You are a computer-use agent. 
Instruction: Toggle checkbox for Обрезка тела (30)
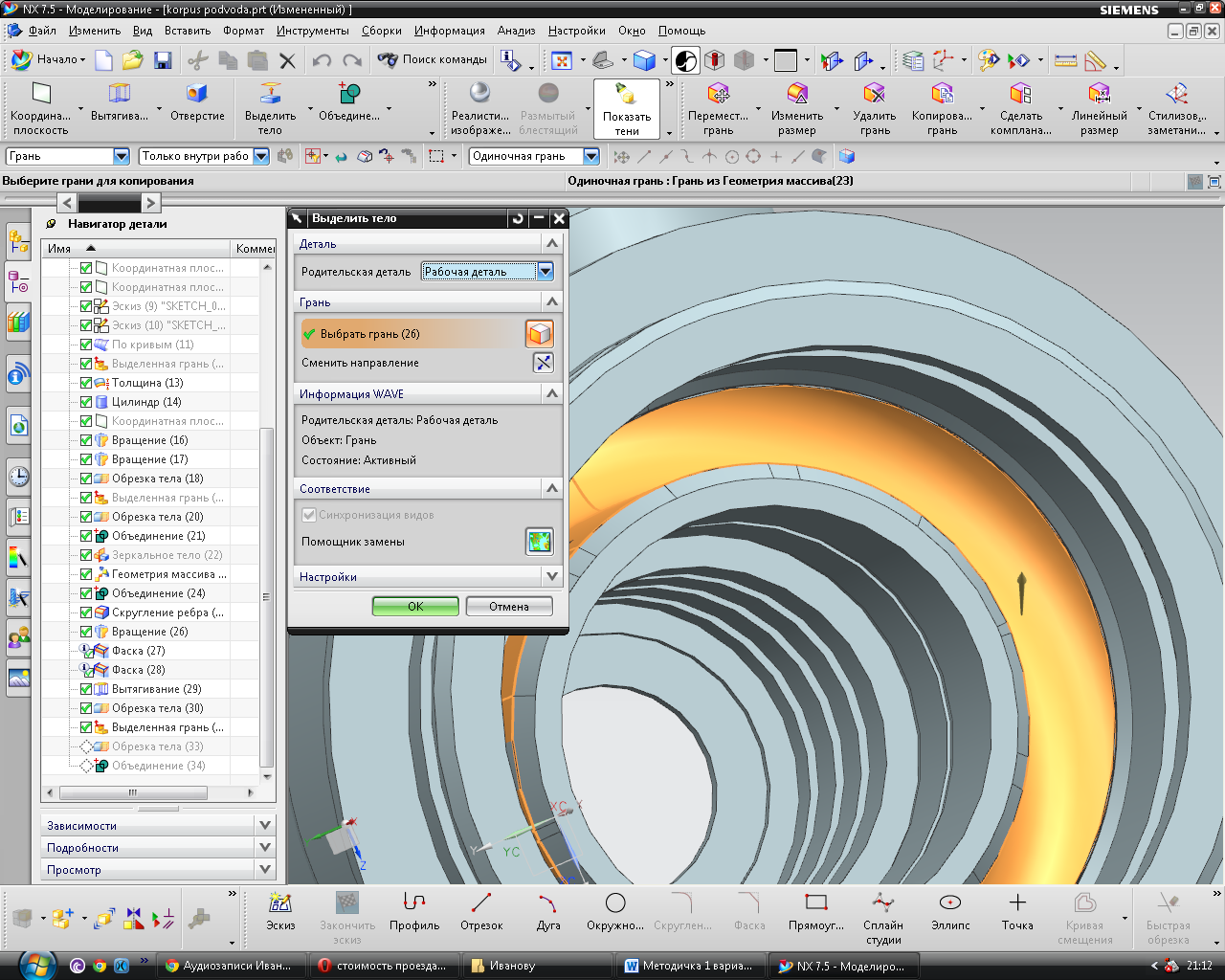coord(86,708)
